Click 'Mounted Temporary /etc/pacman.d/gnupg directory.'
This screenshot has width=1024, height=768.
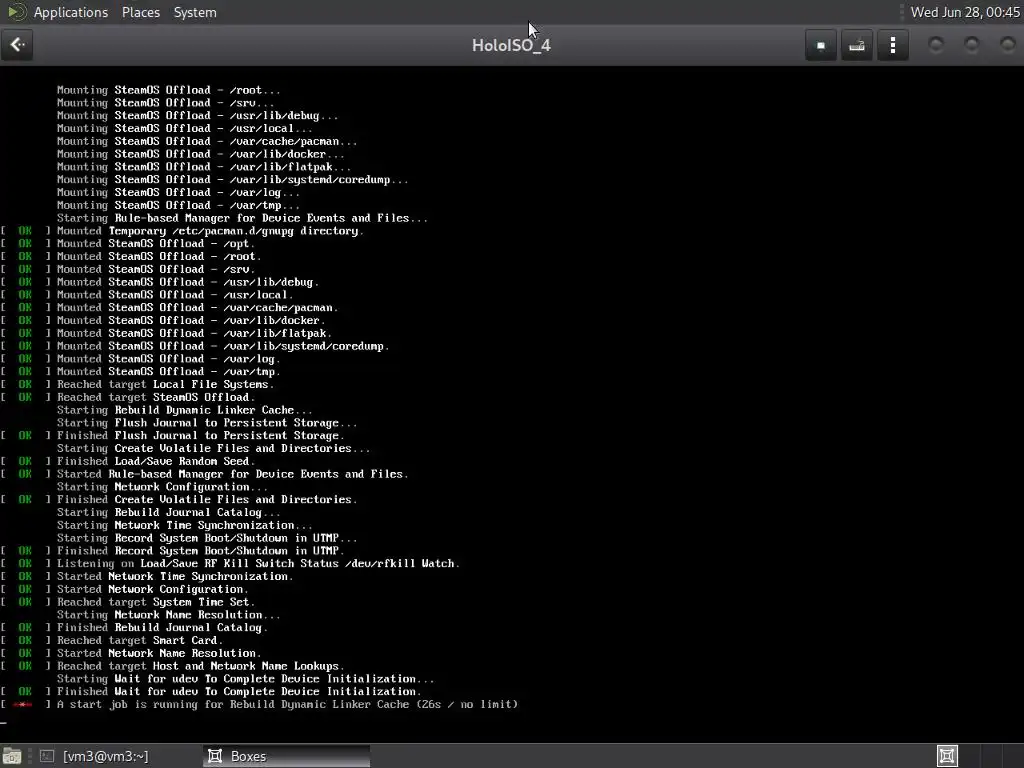point(210,231)
